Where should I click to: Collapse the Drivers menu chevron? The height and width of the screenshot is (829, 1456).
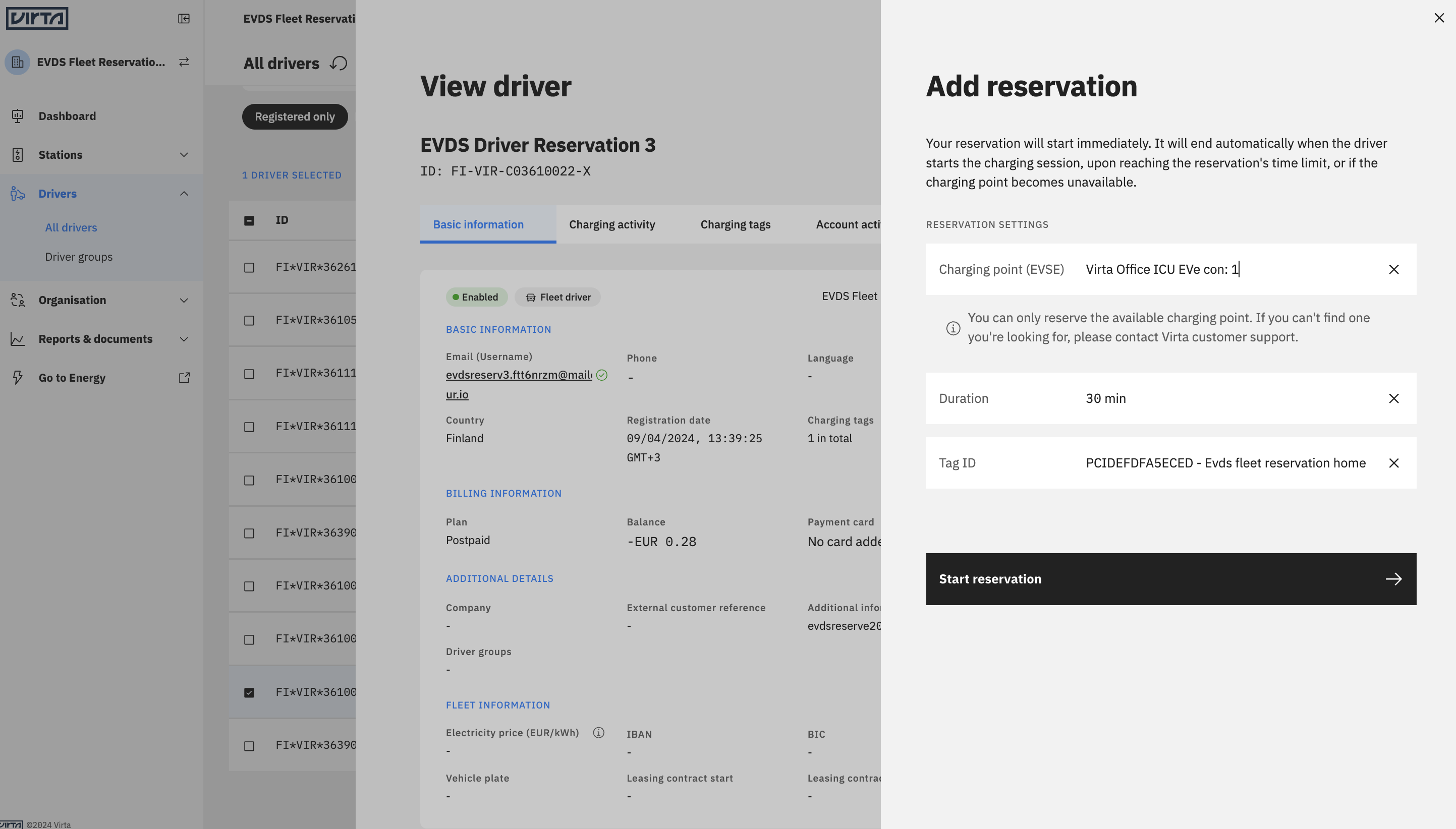pyautogui.click(x=184, y=194)
